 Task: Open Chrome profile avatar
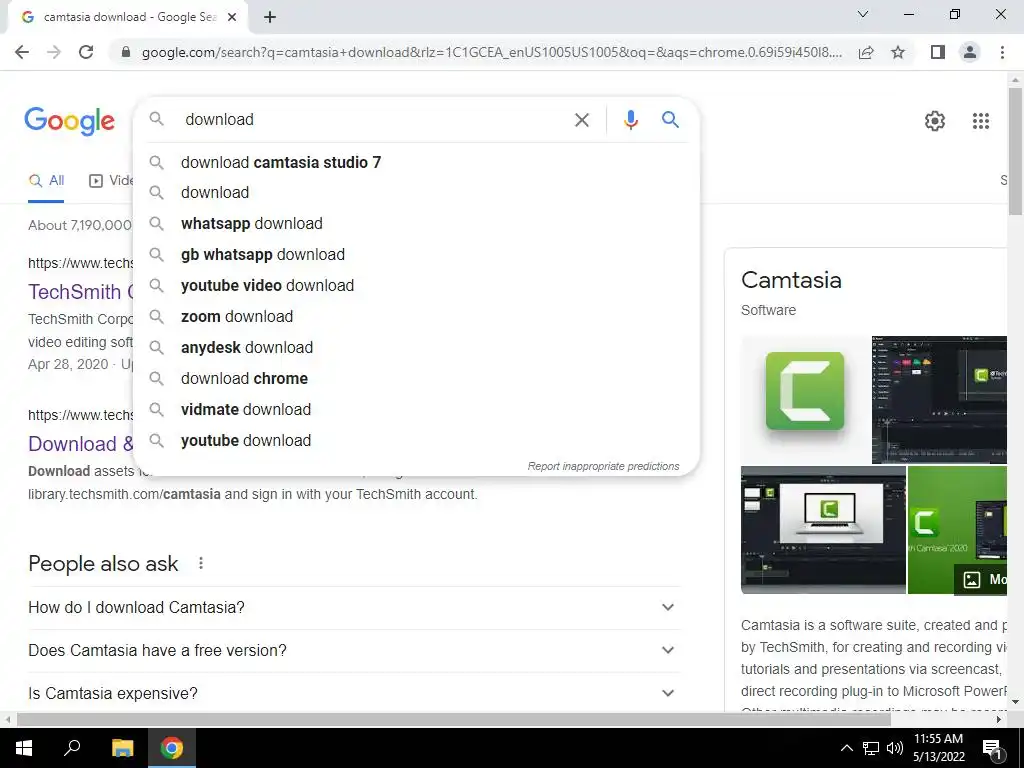point(970,52)
